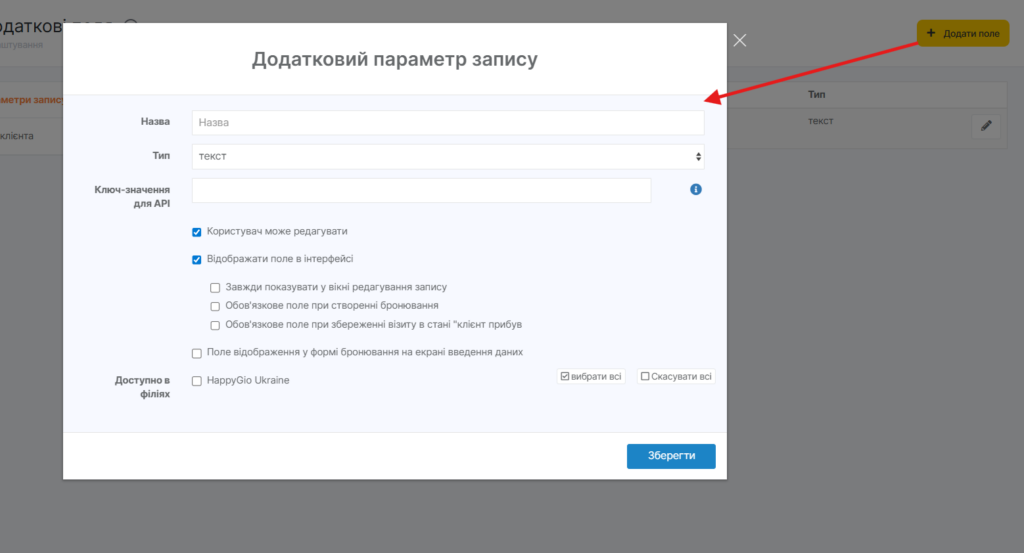Click the pencil edit icon in table row

pos(986,126)
